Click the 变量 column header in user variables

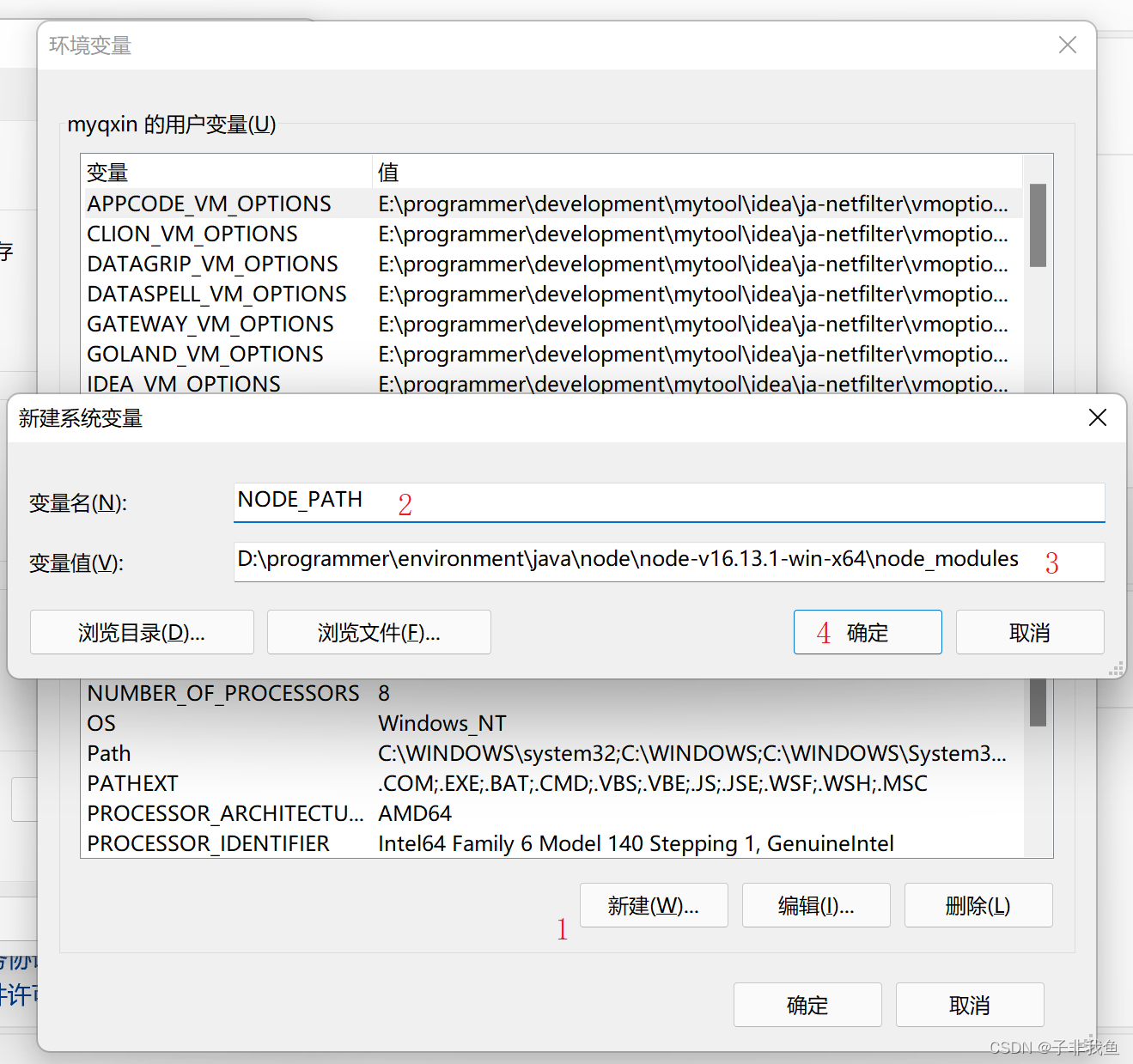227,173
